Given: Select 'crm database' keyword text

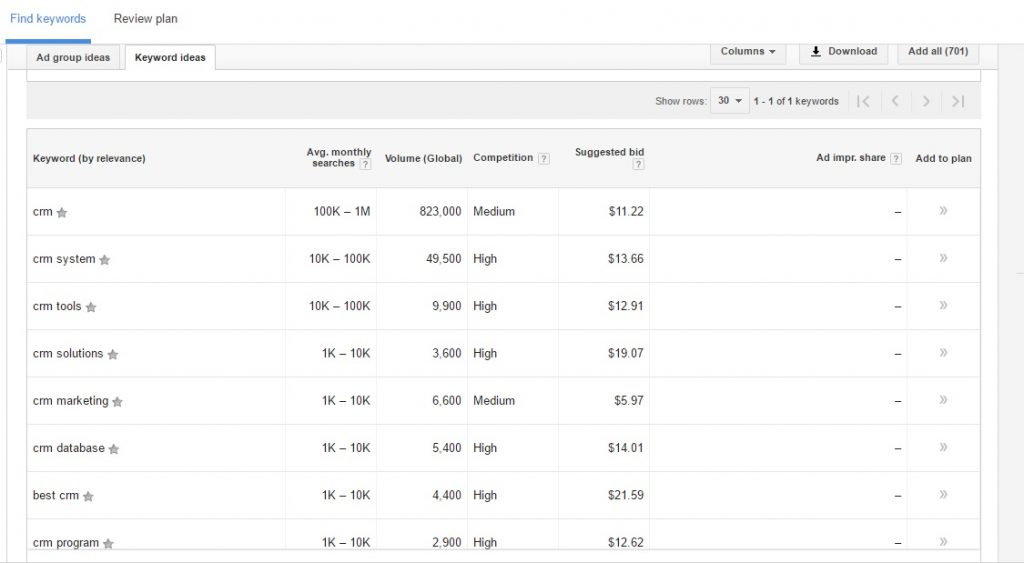Looking at the screenshot, I should tap(69, 448).
